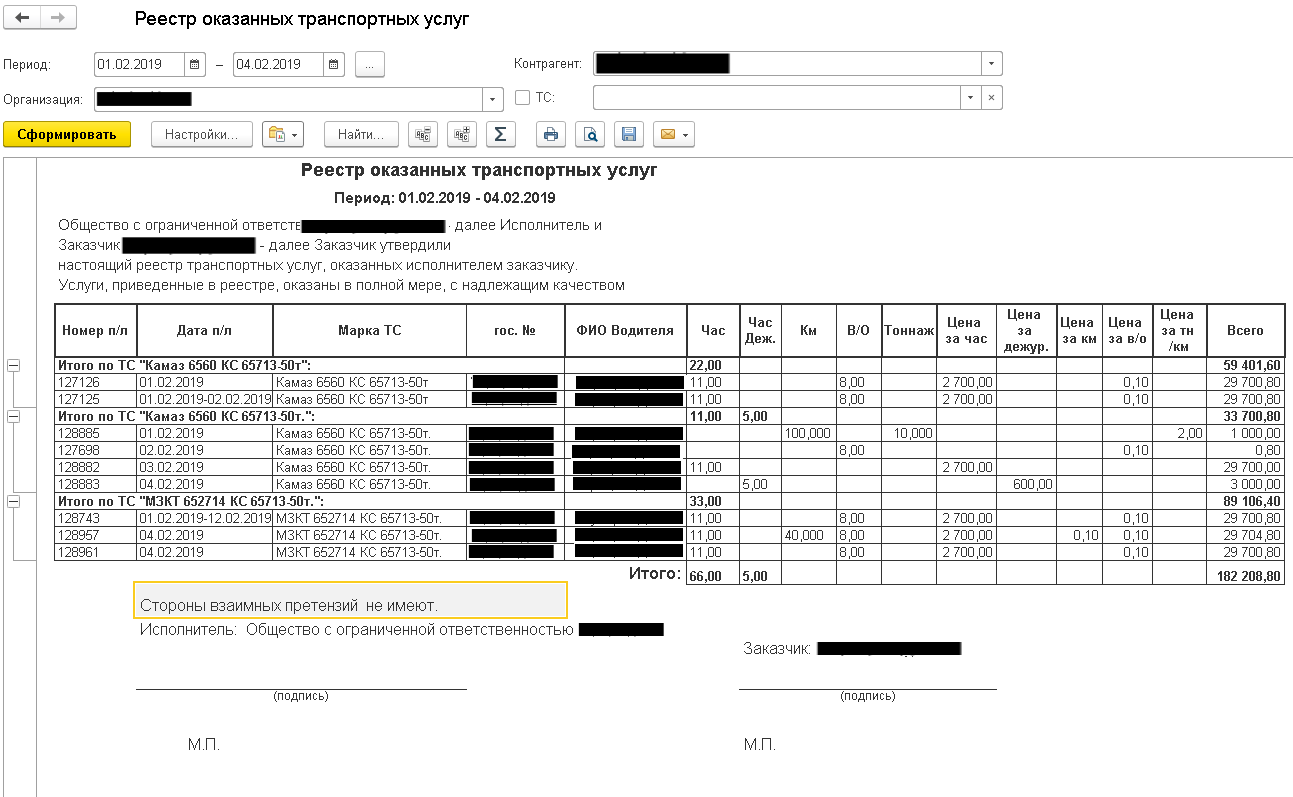Collapse all groups toolbar icon
The width and height of the screenshot is (1293, 797).
424,134
